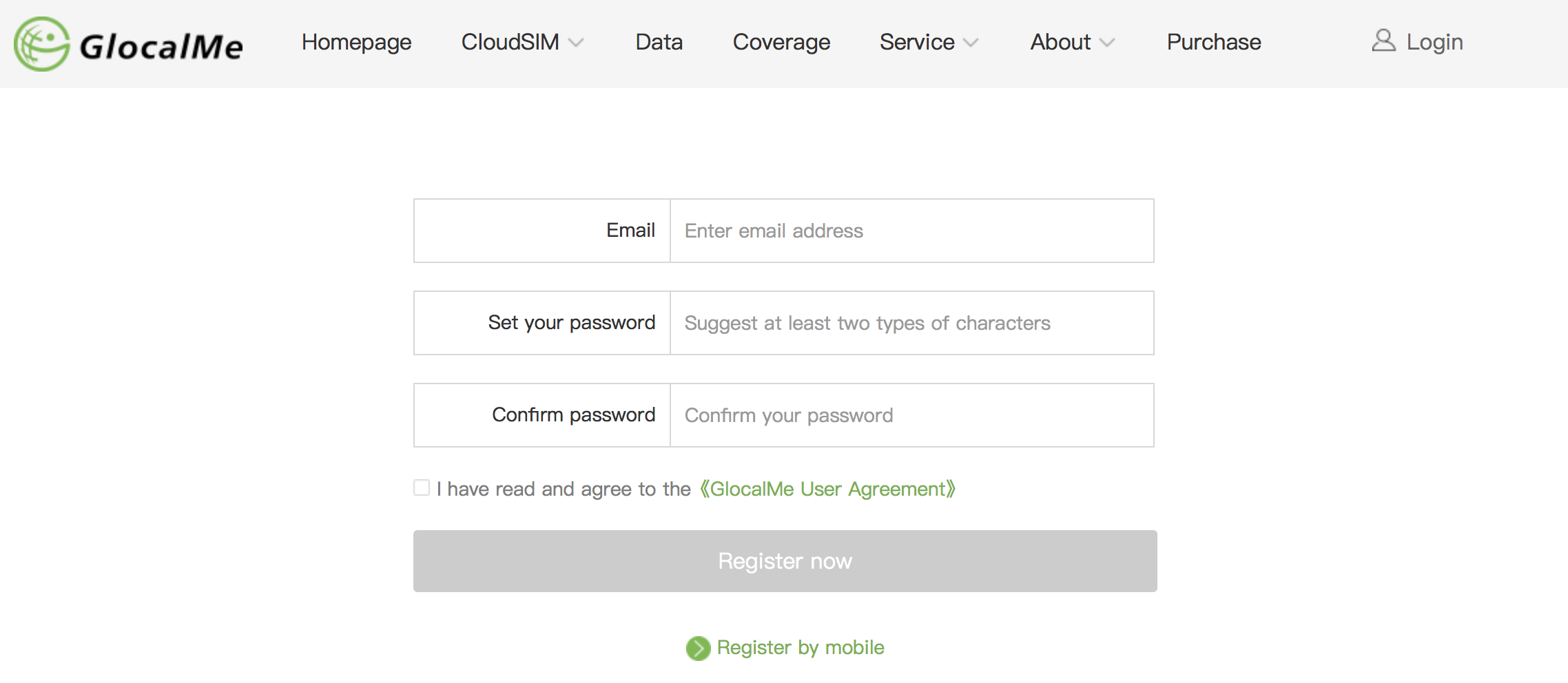Open the Purchase menu item

(x=1214, y=42)
